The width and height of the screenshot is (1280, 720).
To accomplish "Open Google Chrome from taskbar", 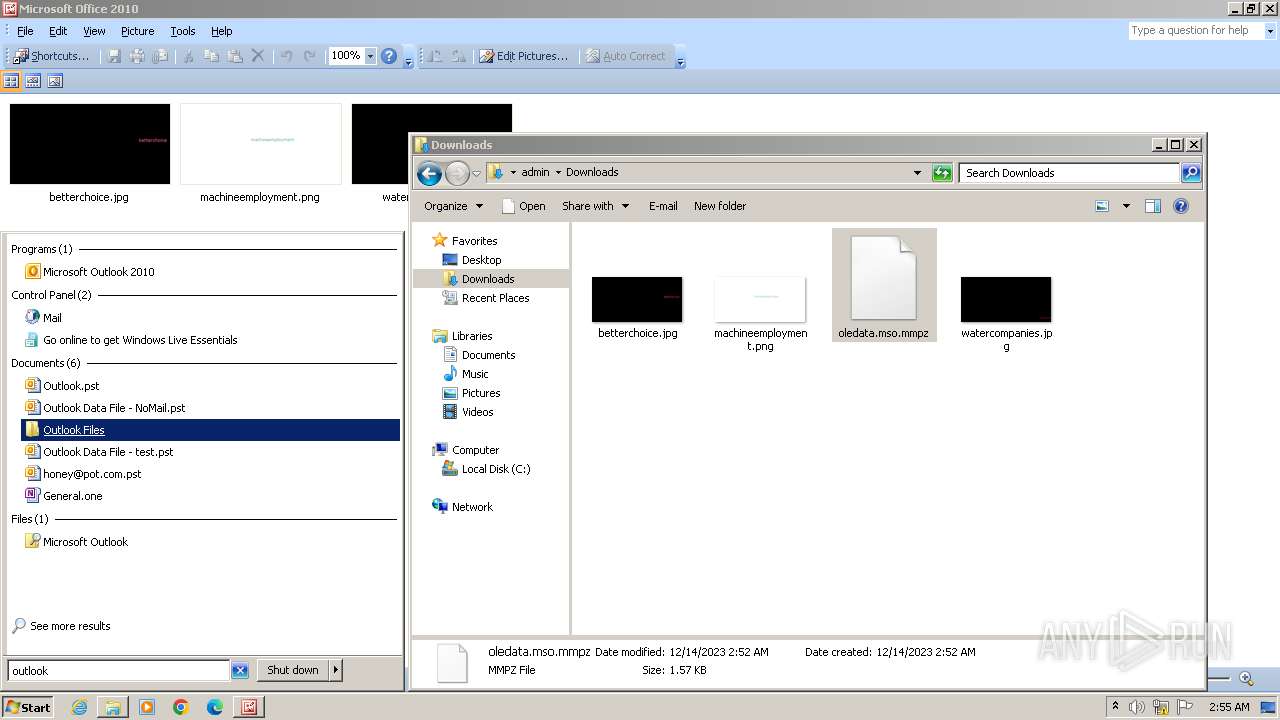I will [x=181, y=707].
